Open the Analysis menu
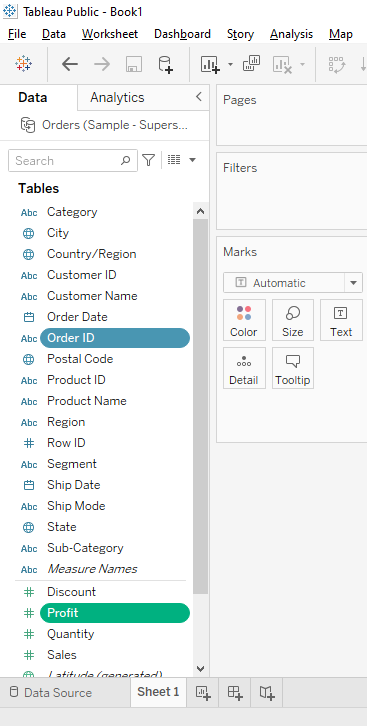Viewport: 367px width, 726px height. [x=292, y=34]
